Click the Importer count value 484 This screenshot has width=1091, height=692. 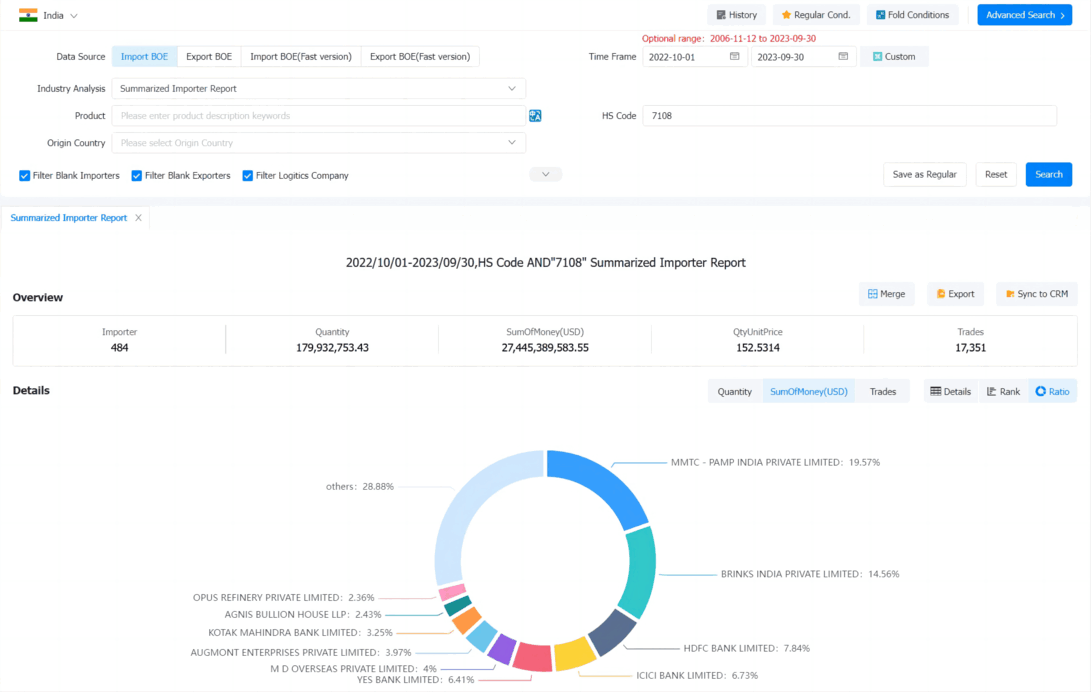pos(120,348)
